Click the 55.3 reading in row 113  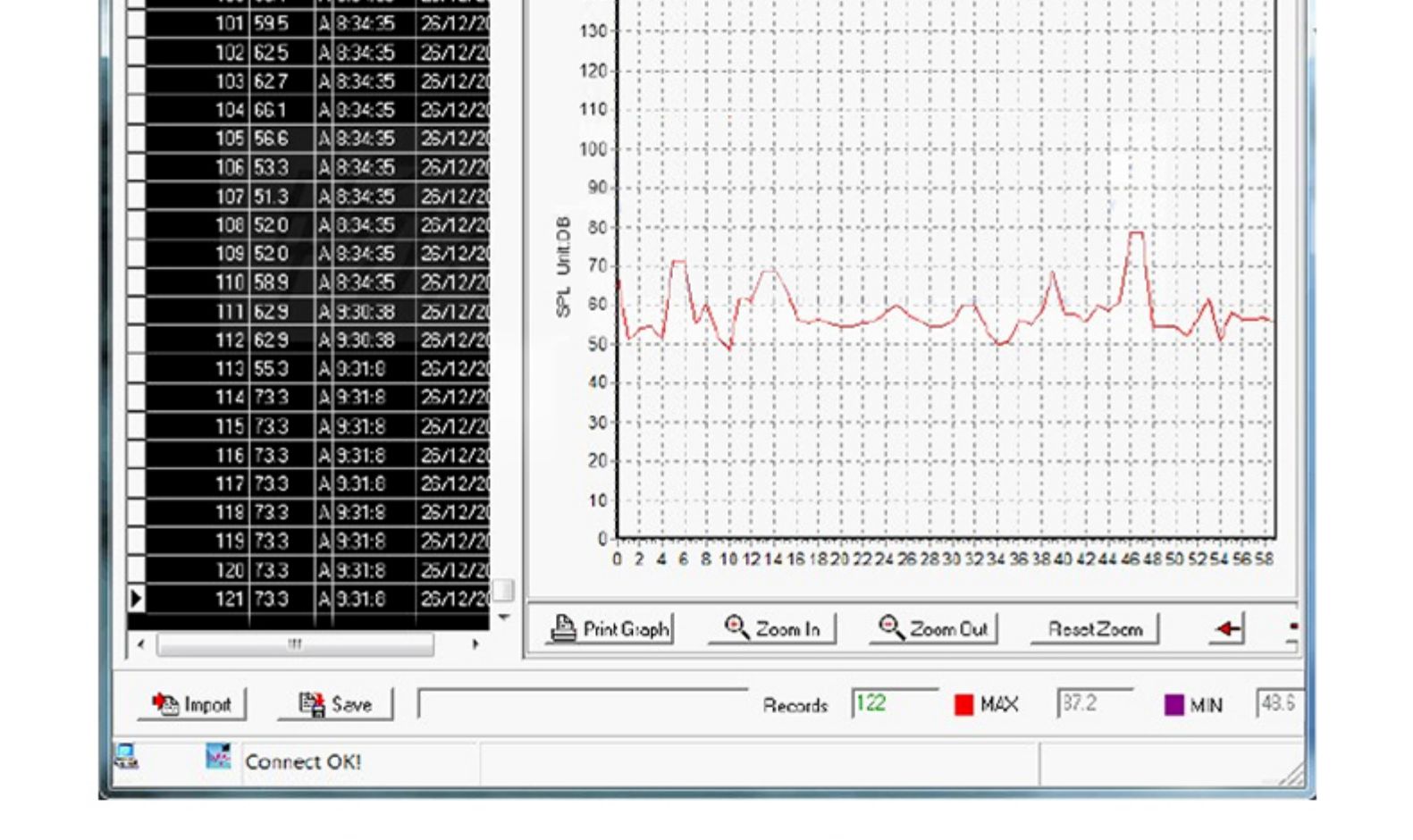click(x=271, y=368)
